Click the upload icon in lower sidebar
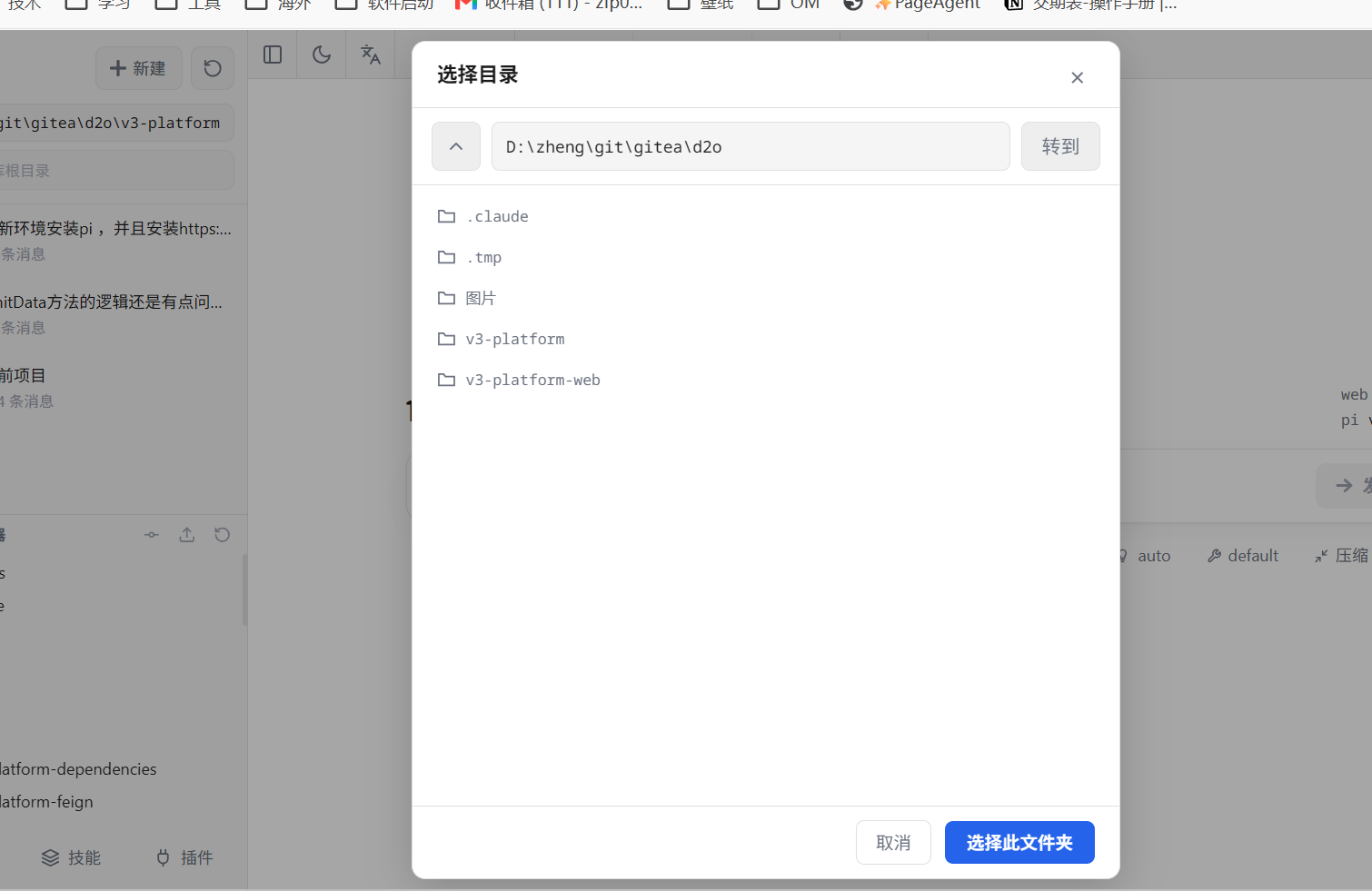Screen dimensions: 1372x891 tap(187, 535)
